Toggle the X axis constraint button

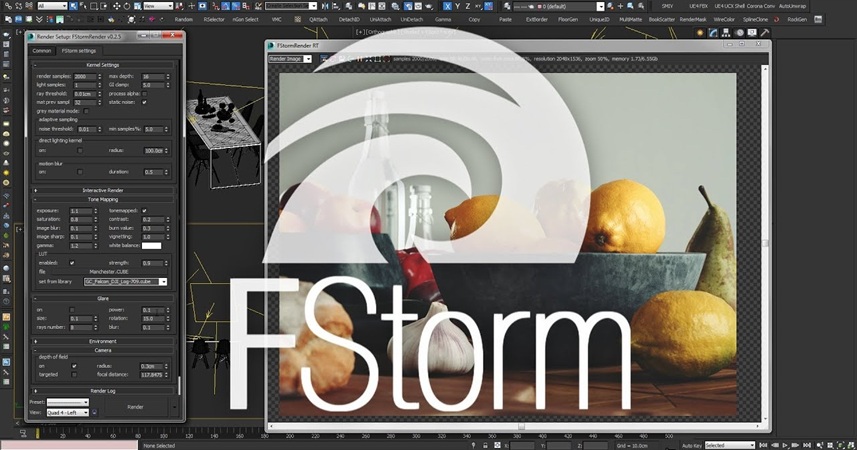448,6
